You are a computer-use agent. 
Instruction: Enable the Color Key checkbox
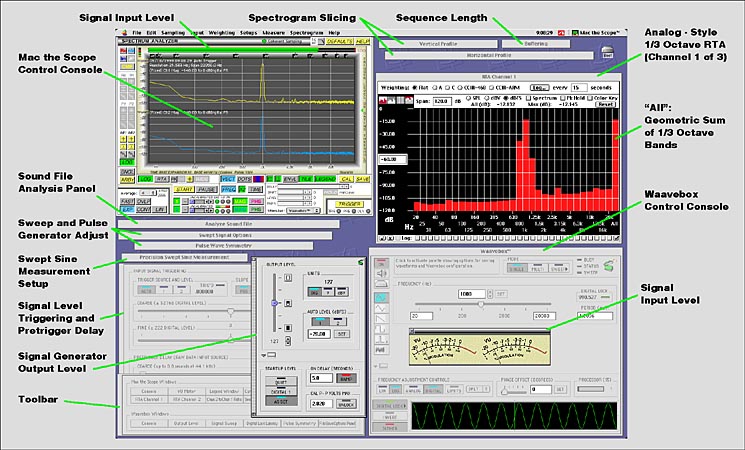pos(590,98)
